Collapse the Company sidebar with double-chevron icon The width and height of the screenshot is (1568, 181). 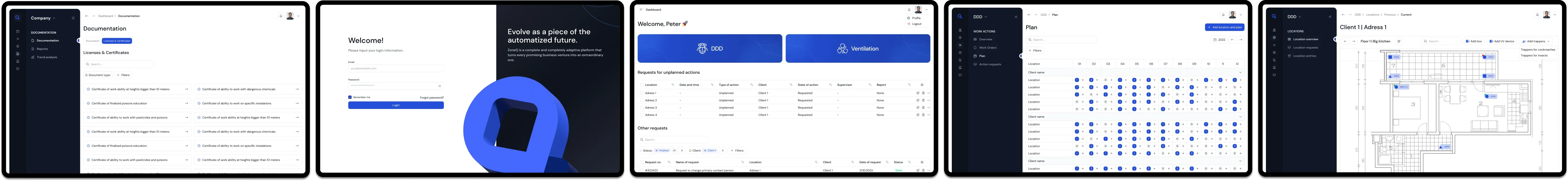point(73,18)
